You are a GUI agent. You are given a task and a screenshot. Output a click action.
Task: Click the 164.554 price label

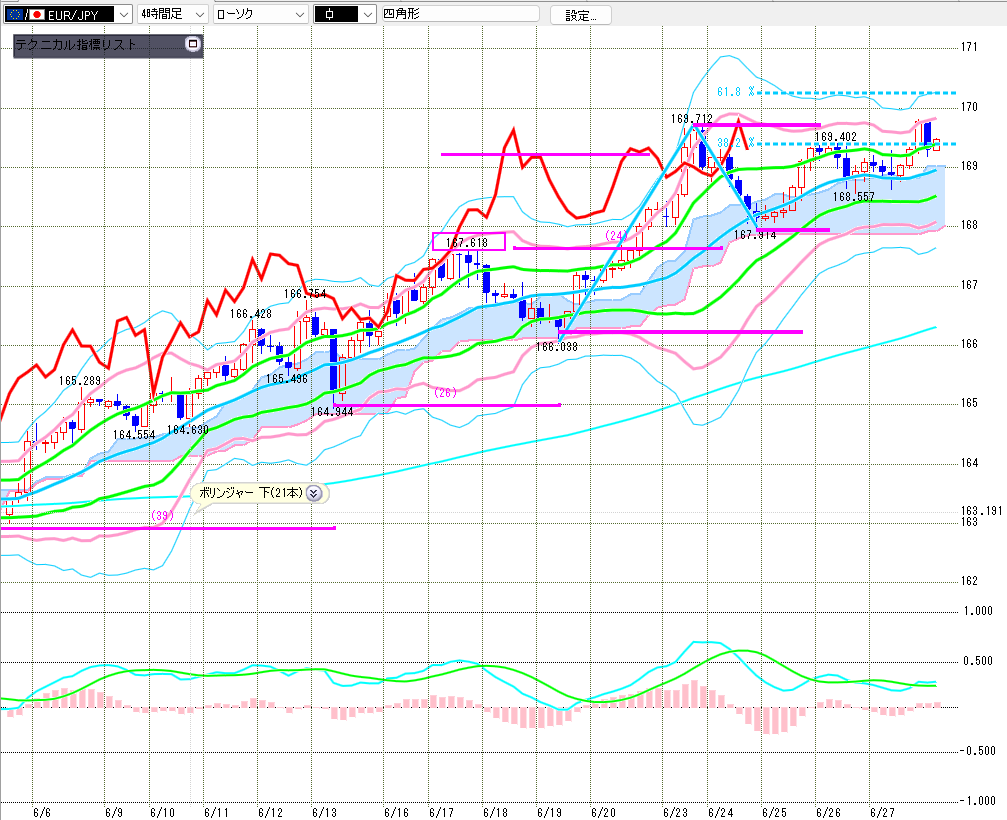coord(134,435)
